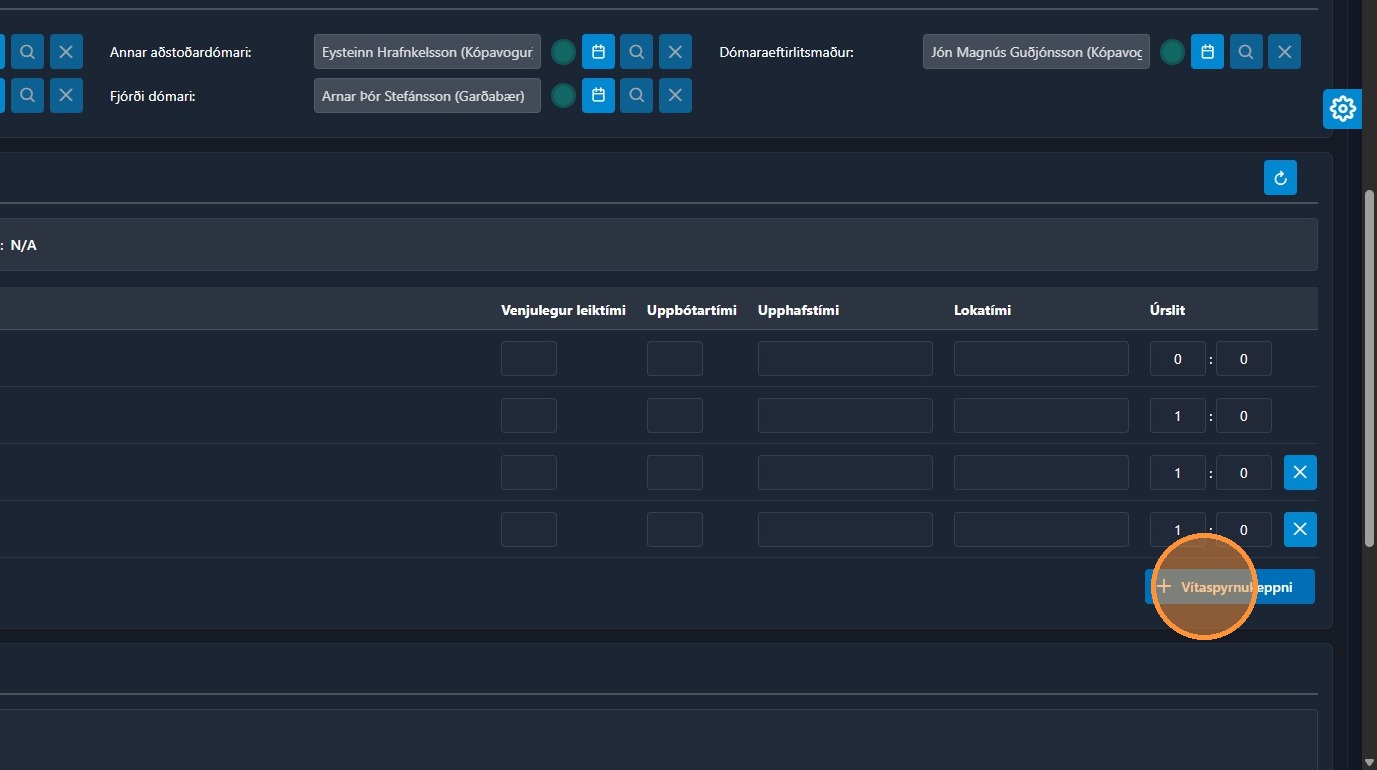Remove the Fjórði dómari assignment
This screenshot has height=770, width=1377.
tap(675, 96)
